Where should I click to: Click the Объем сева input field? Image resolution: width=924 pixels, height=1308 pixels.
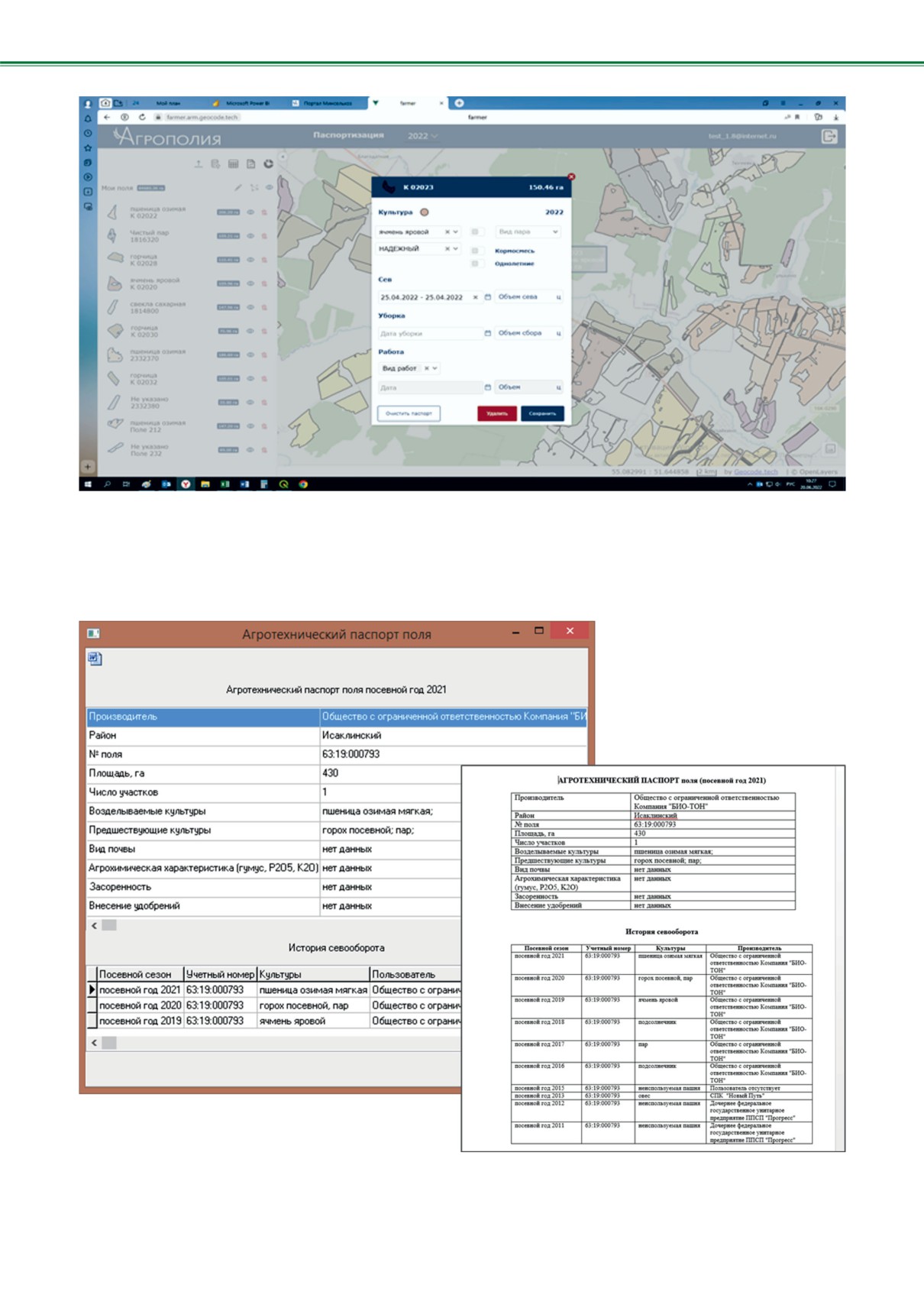[529, 296]
